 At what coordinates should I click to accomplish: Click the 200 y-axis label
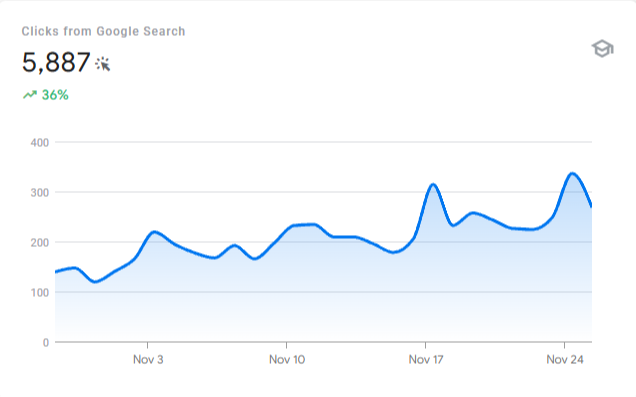pyautogui.click(x=40, y=243)
